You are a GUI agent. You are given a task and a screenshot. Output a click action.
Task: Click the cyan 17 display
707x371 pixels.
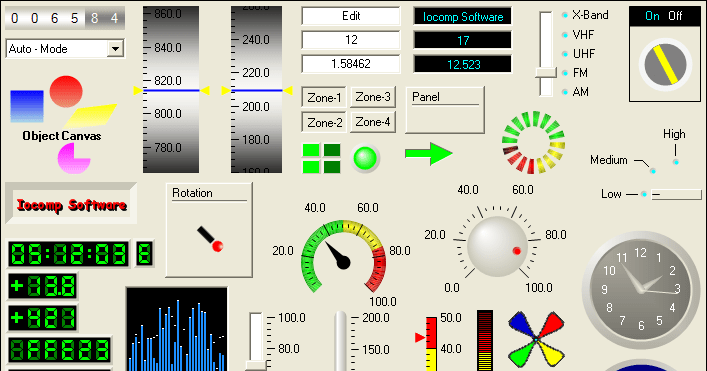pyautogui.click(x=463, y=41)
